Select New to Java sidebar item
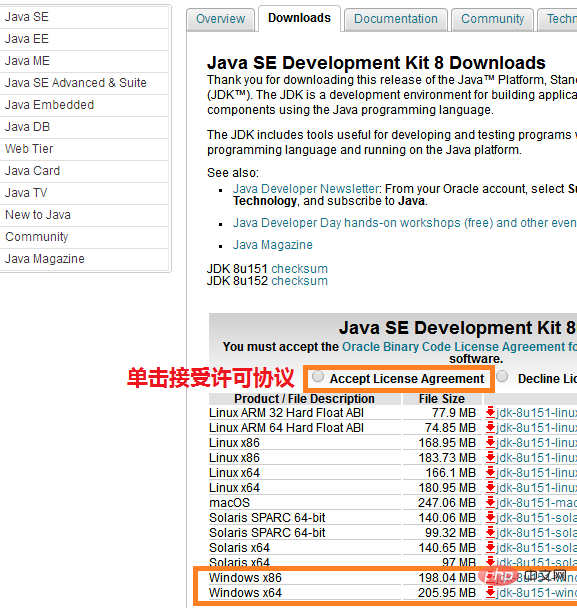 pyautogui.click(x=84, y=215)
